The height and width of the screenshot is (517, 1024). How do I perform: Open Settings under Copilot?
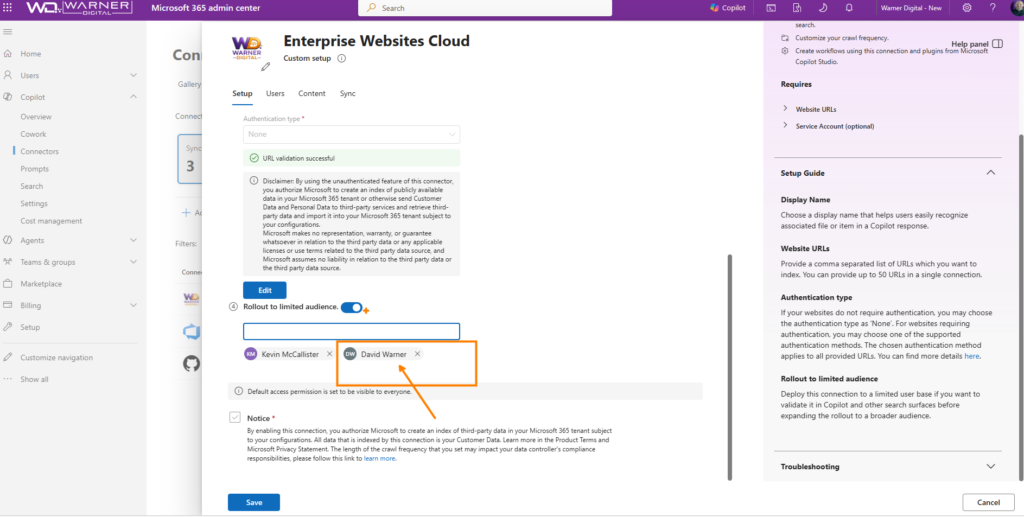34,203
